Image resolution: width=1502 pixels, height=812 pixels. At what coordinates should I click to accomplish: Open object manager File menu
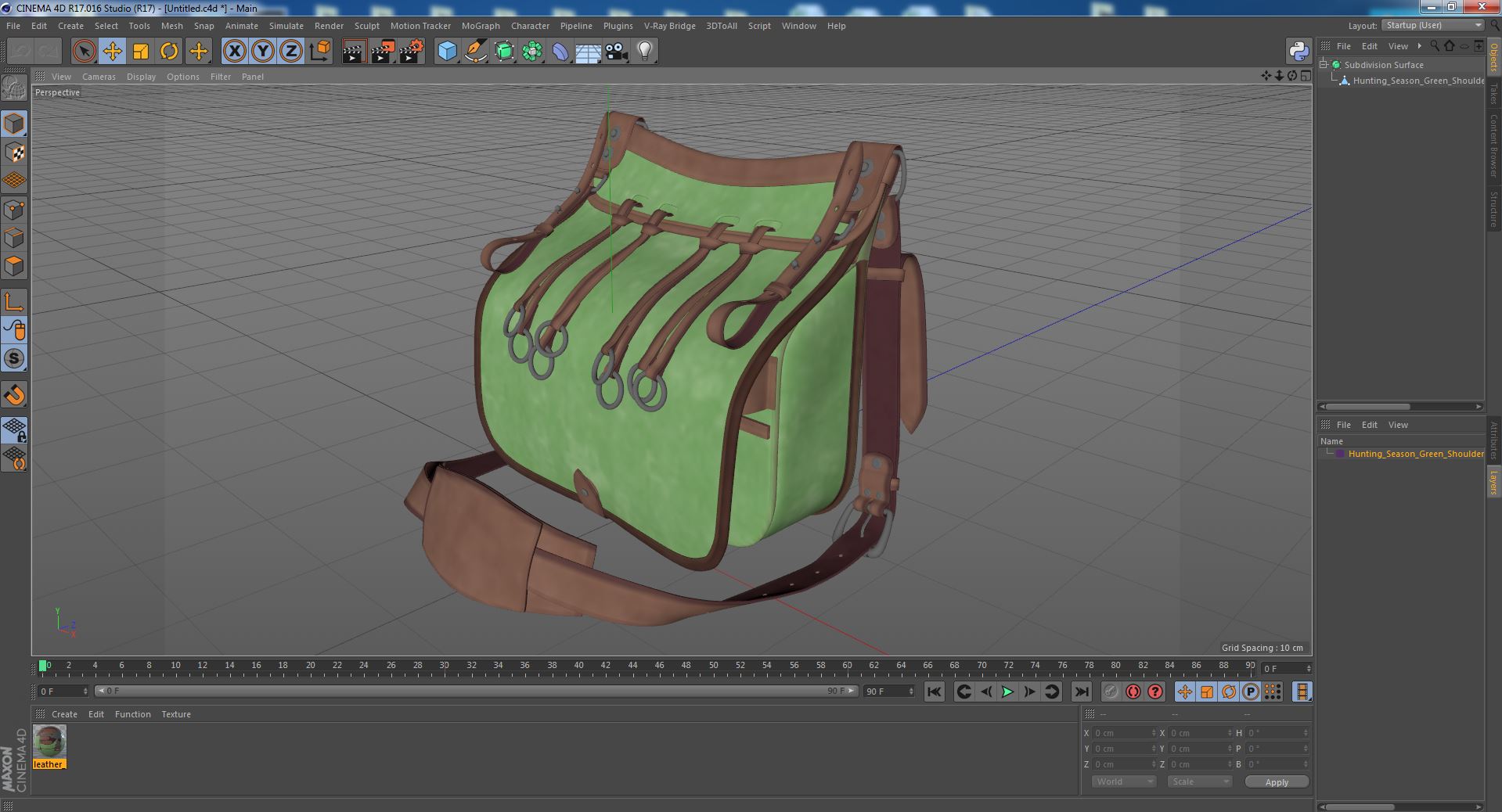click(1343, 46)
